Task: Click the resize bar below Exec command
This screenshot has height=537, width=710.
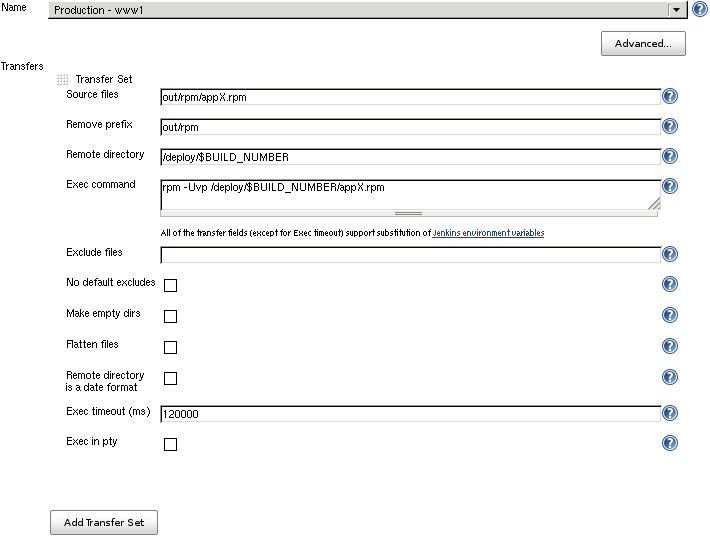Action: point(408,213)
